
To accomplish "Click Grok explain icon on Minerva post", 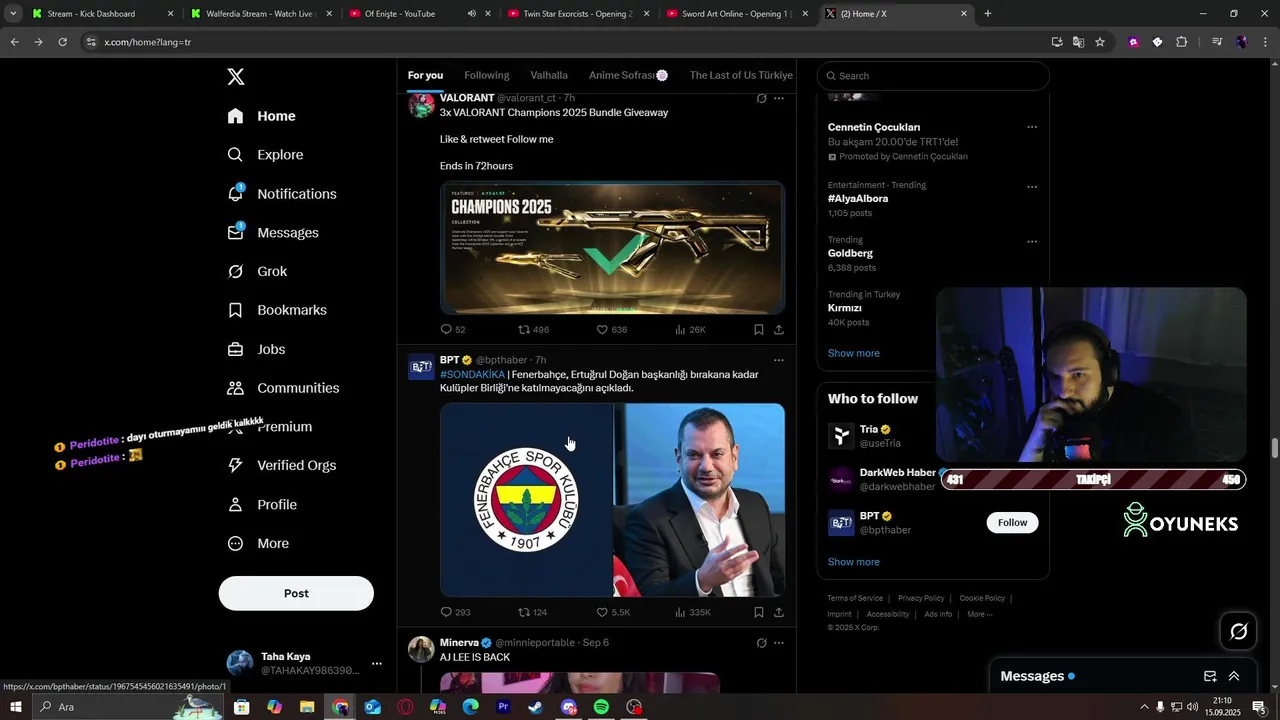I will [761, 643].
